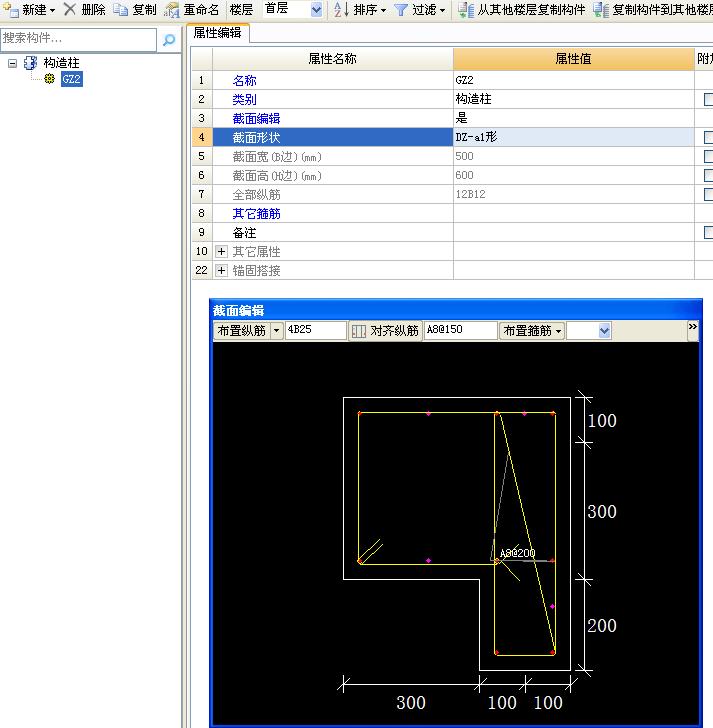Viewport: 713px width, 728px height.
Task: Click the 复制 copy icon
Action: tap(121, 9)
